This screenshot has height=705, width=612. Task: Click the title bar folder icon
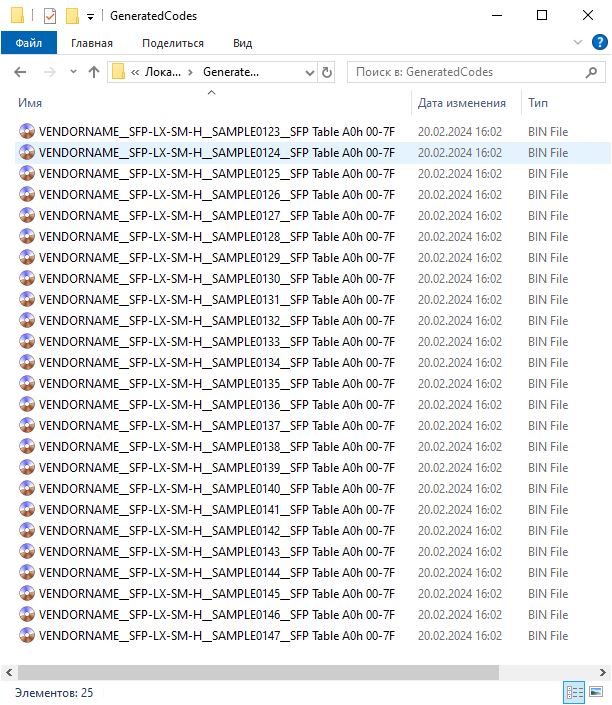(17, 16)
